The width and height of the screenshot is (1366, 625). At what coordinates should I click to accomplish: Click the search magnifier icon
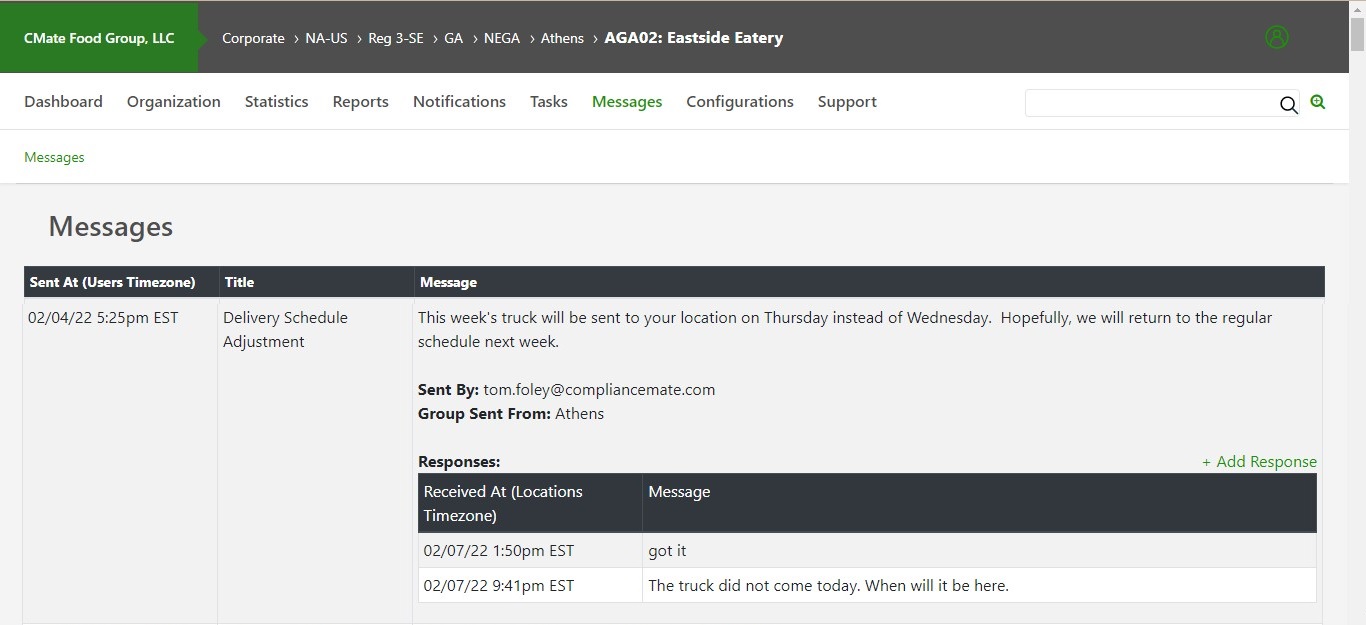tap(1288, 105)
